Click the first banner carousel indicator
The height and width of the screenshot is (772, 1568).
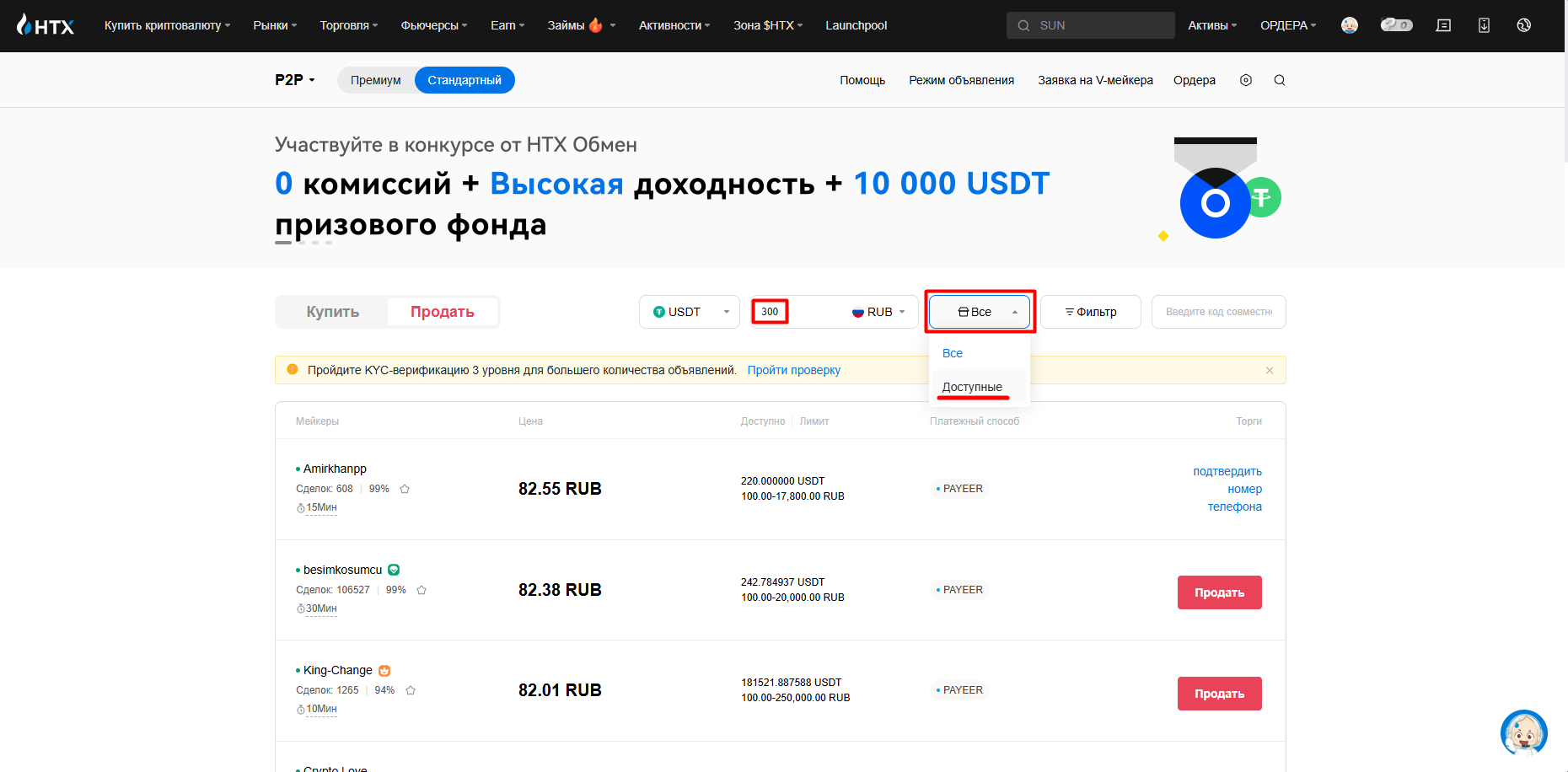coord(283,243)
